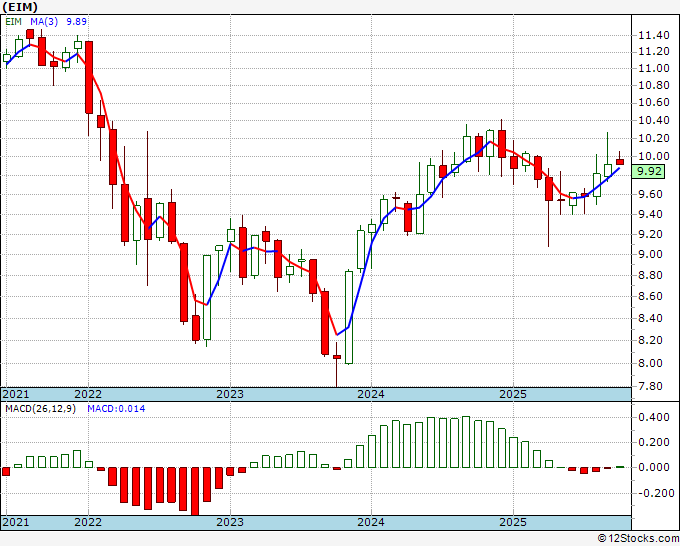This screenshot has height=546, width=680.
Task: Click the EIM legend label
Action: click(x=13, y=21)
